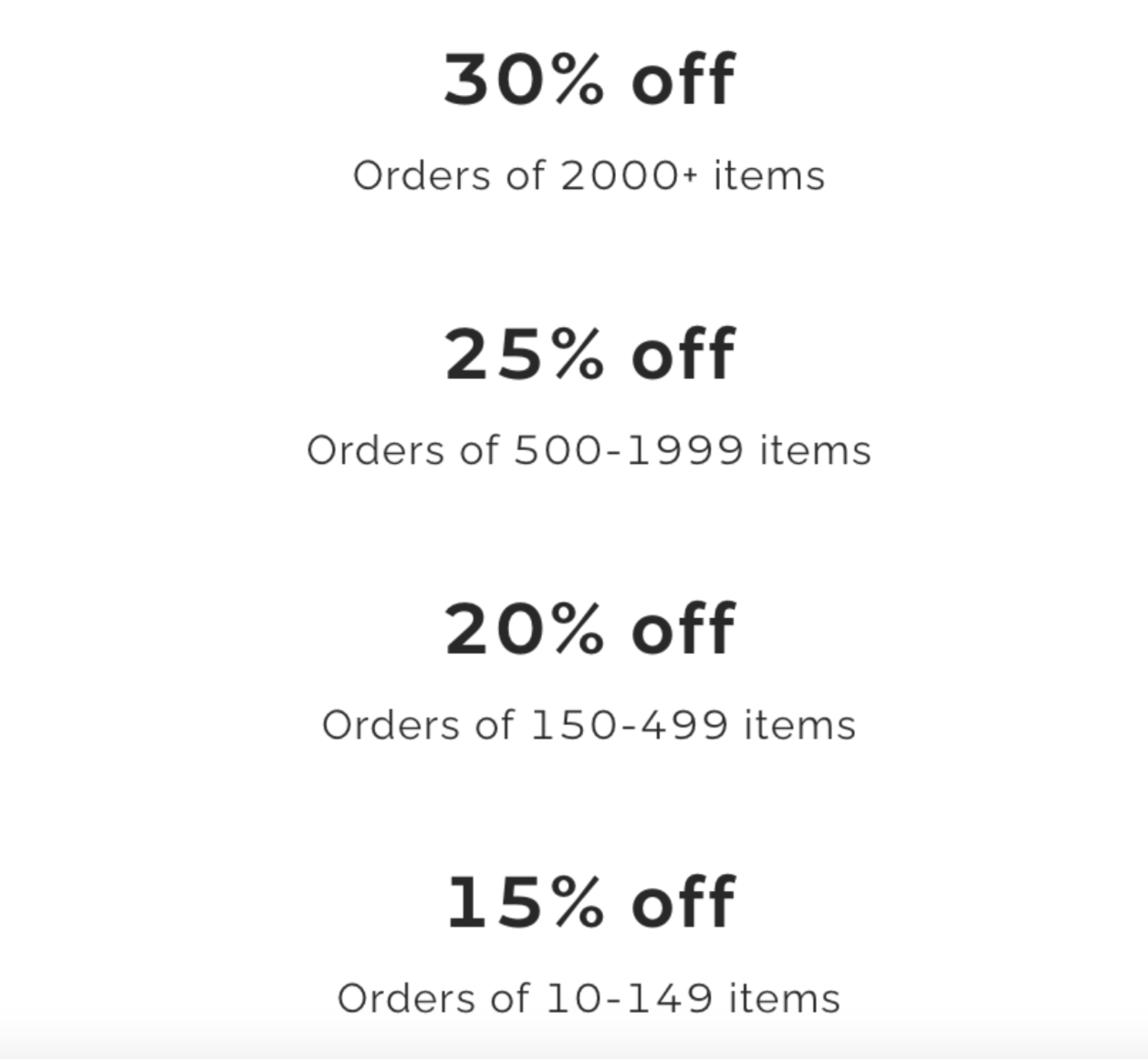Click "items" in the 10-149 line
Screen dimensions: 1148x1059
[784, 998]
